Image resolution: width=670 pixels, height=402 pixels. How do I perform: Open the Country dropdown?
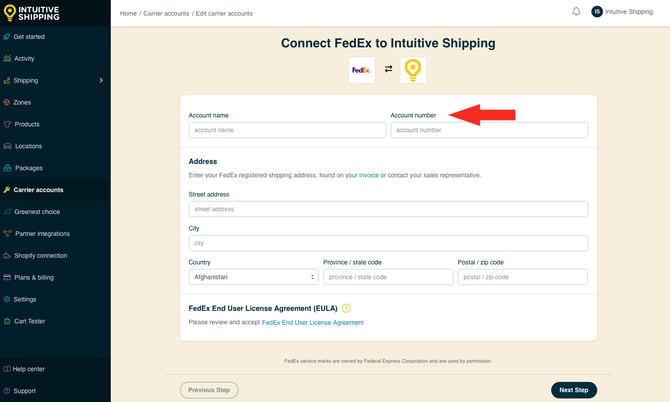point(253,277)
